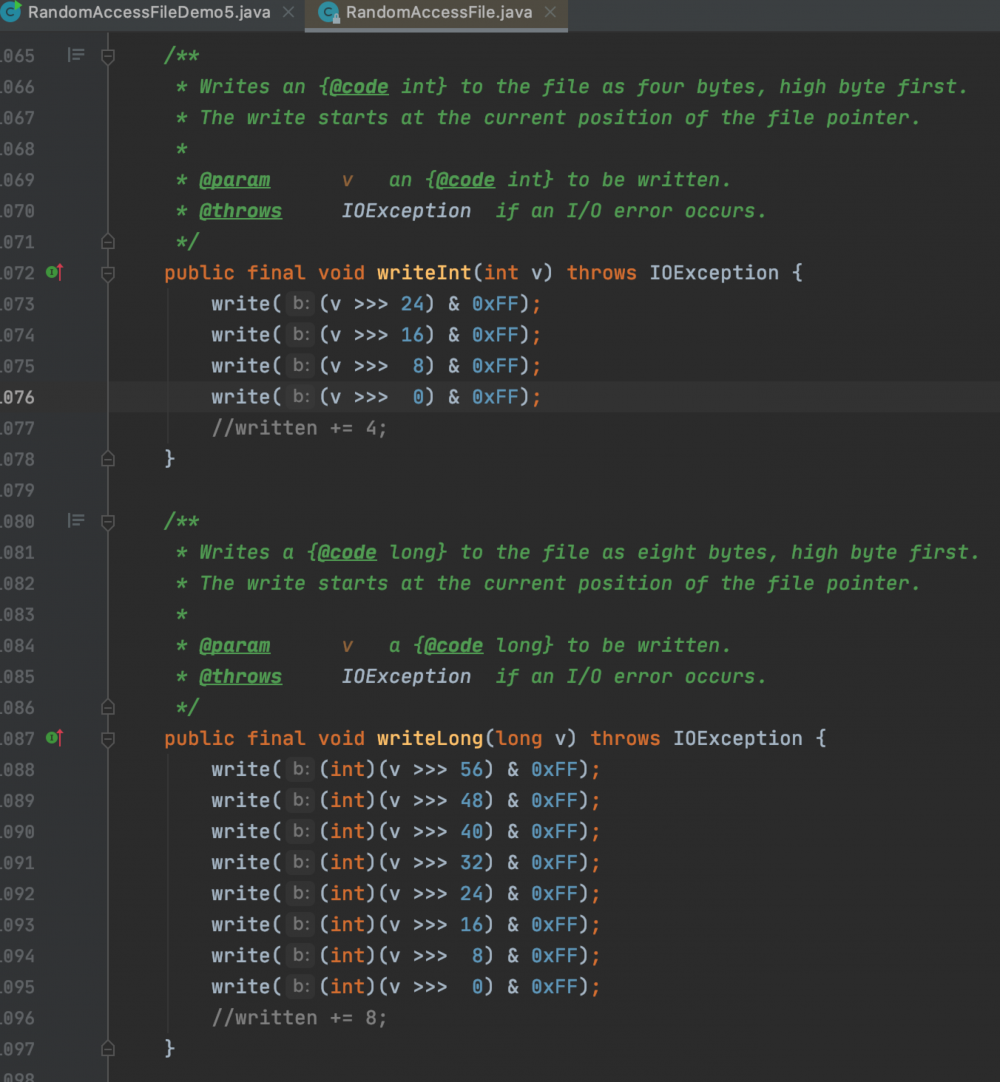Screen dimensions: 1000x1082
Task: Switch to the RandomAccessFileDemo5.java tab
Action: [x=149, y=13]
